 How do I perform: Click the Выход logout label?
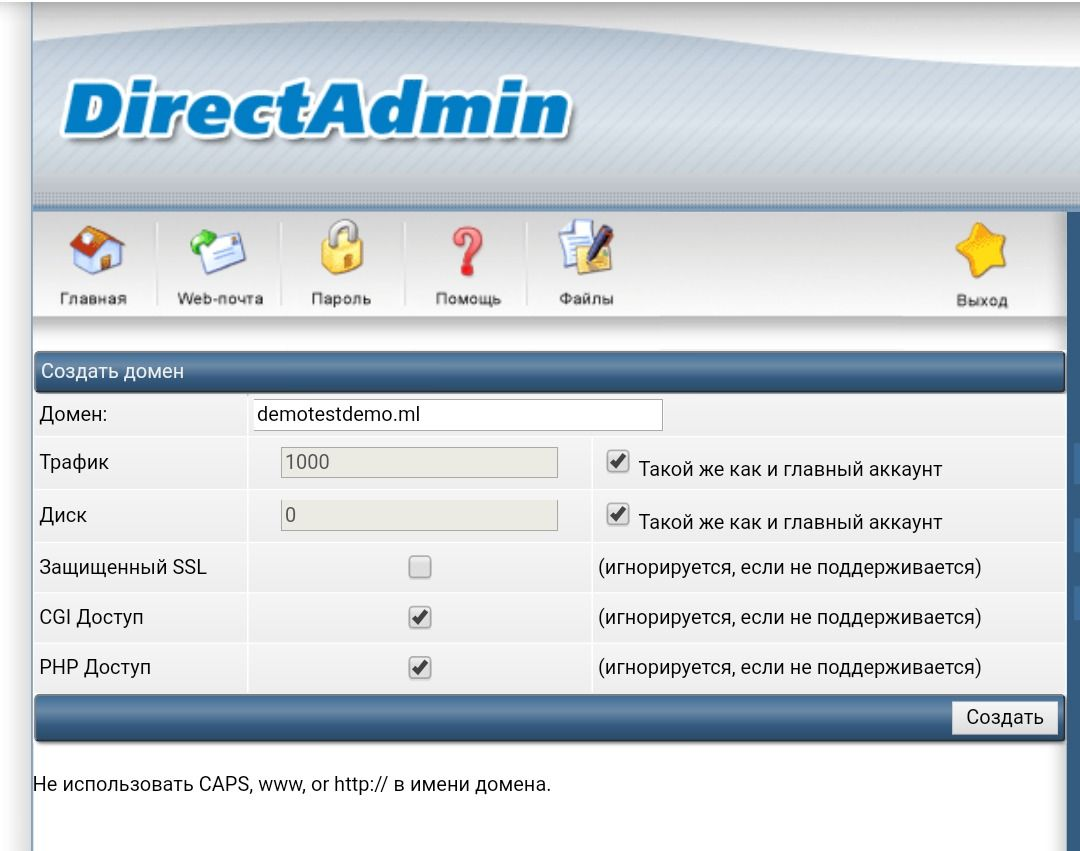(x=982, y=300)
